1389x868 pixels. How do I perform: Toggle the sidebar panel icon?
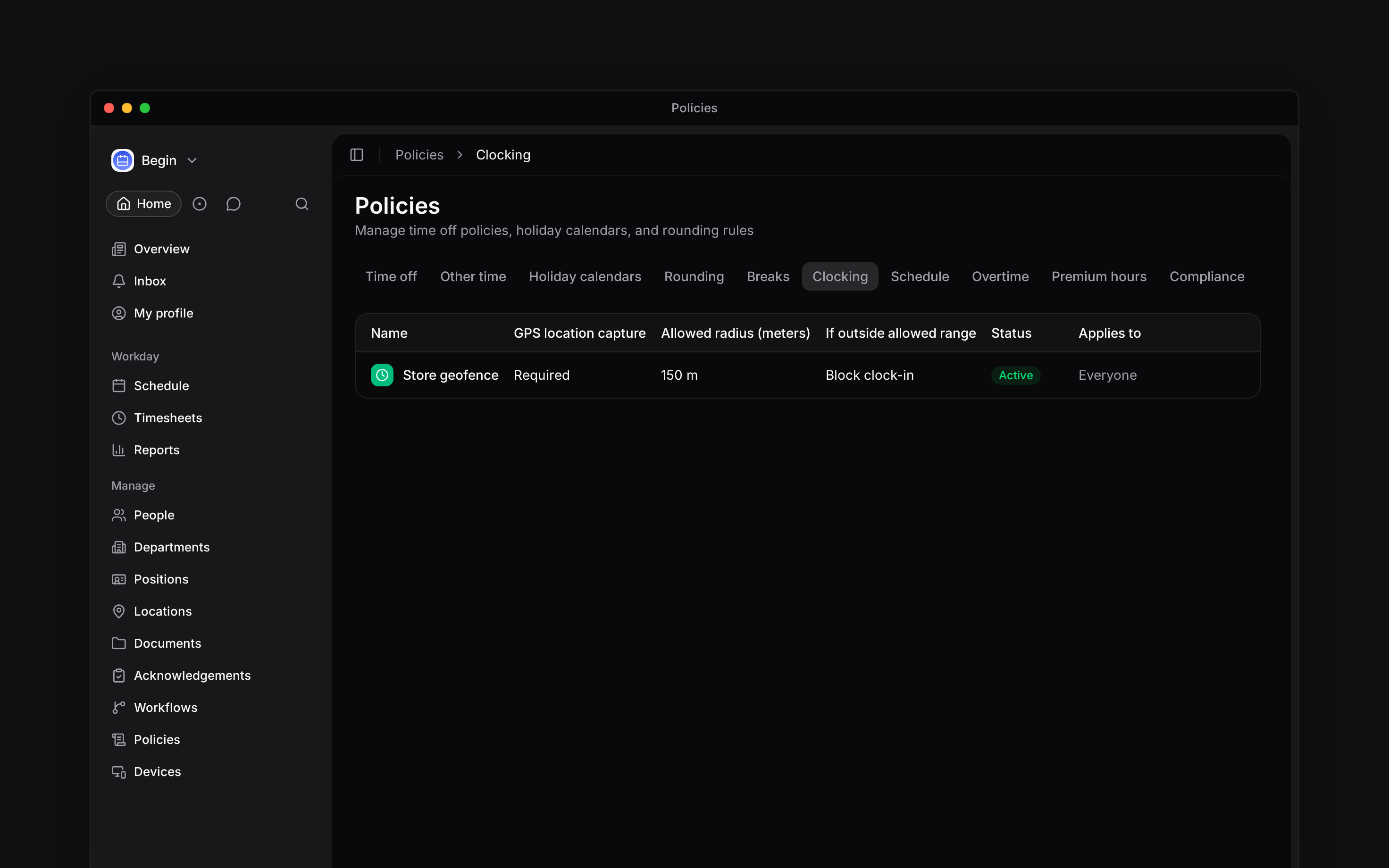(x=356, y=155)
